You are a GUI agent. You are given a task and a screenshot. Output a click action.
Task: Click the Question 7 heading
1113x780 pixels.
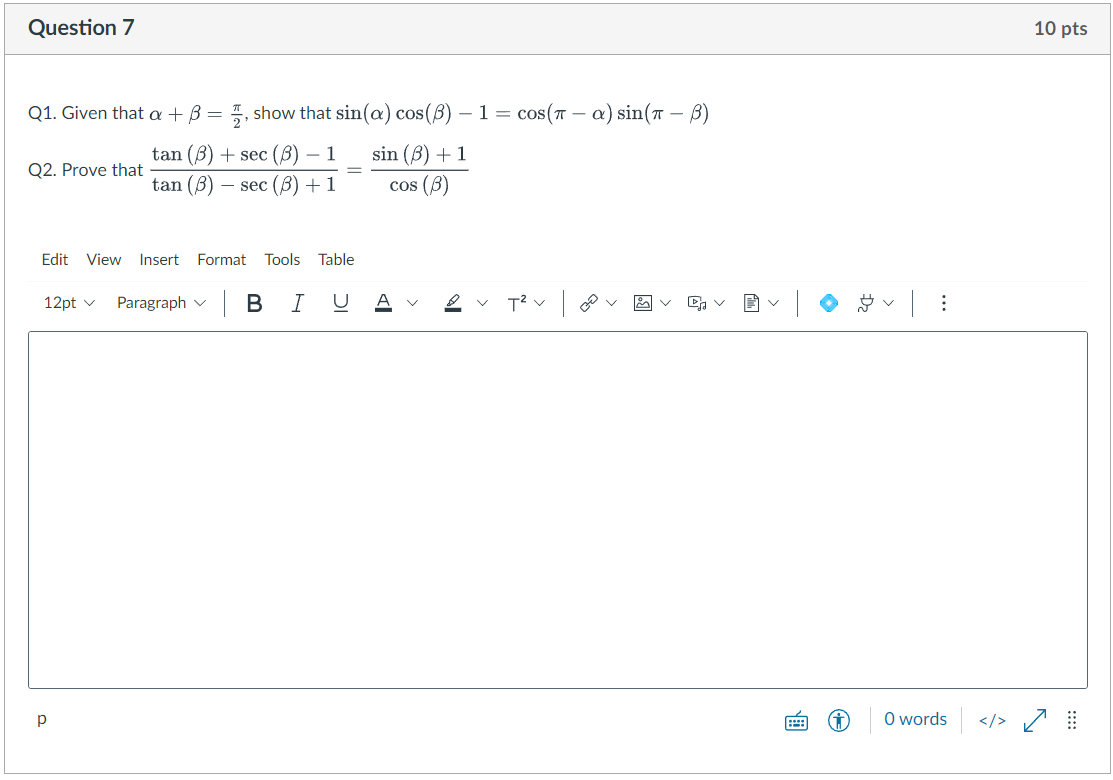point(81,28)
